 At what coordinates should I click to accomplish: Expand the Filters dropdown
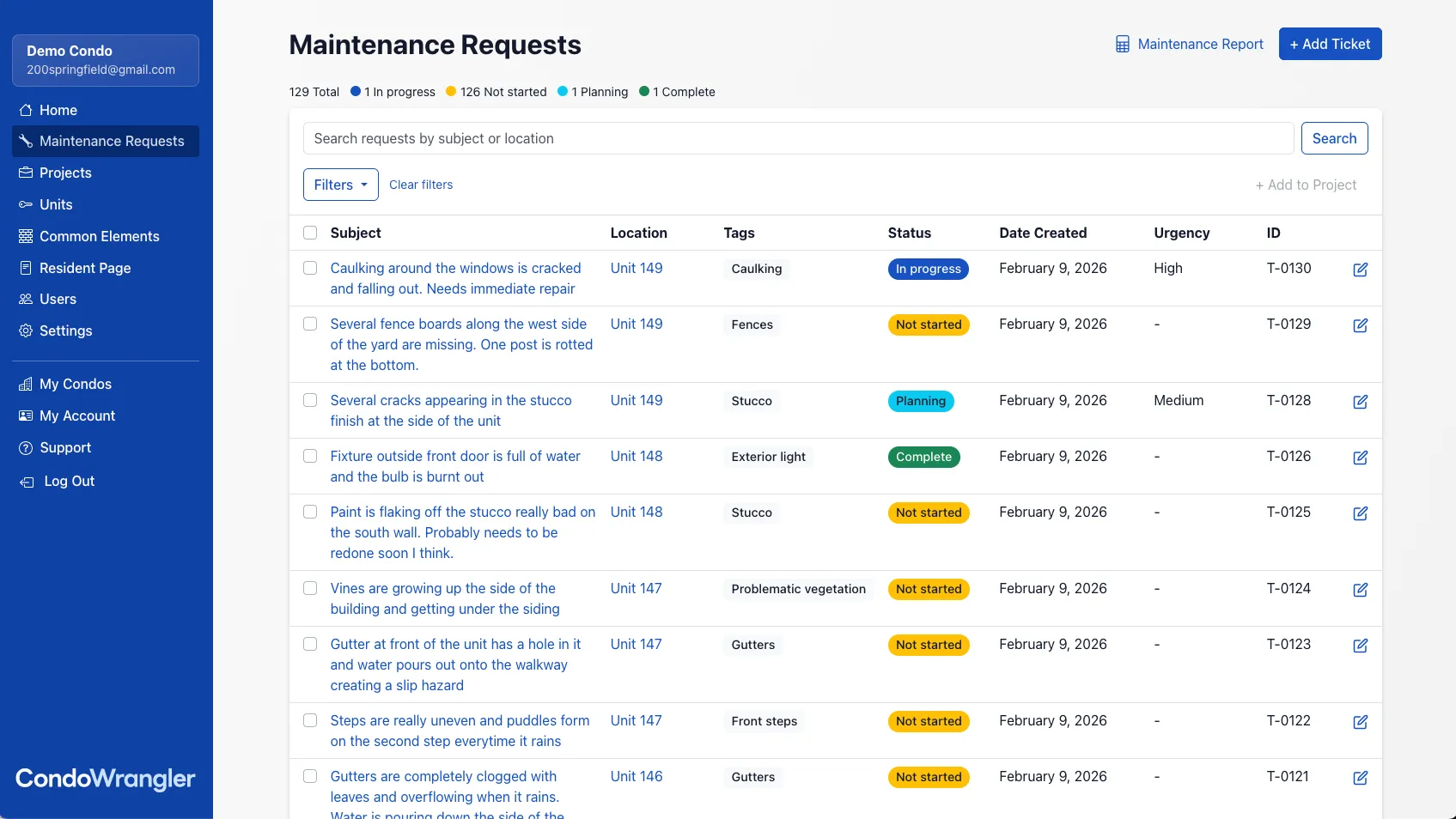click(x=340, y=185)
